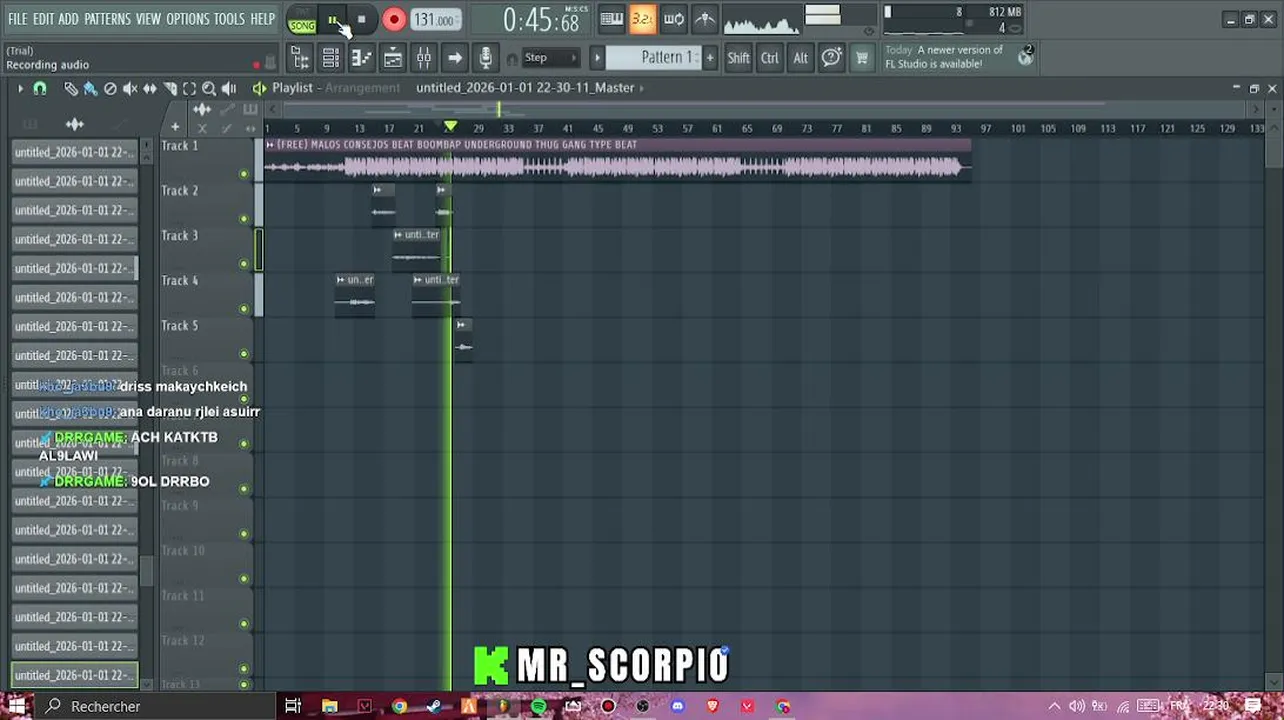Mute Track 4 with its green dot
This screenshot has width=1284, height=720.
click(243, 309)
